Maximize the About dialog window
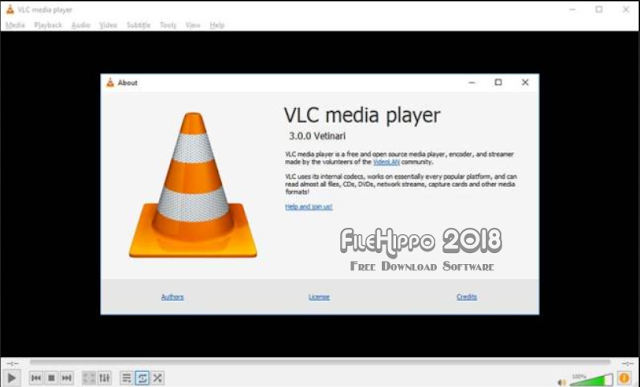The width and height of the screenshot is (640, 387). [x=498, y=82]
